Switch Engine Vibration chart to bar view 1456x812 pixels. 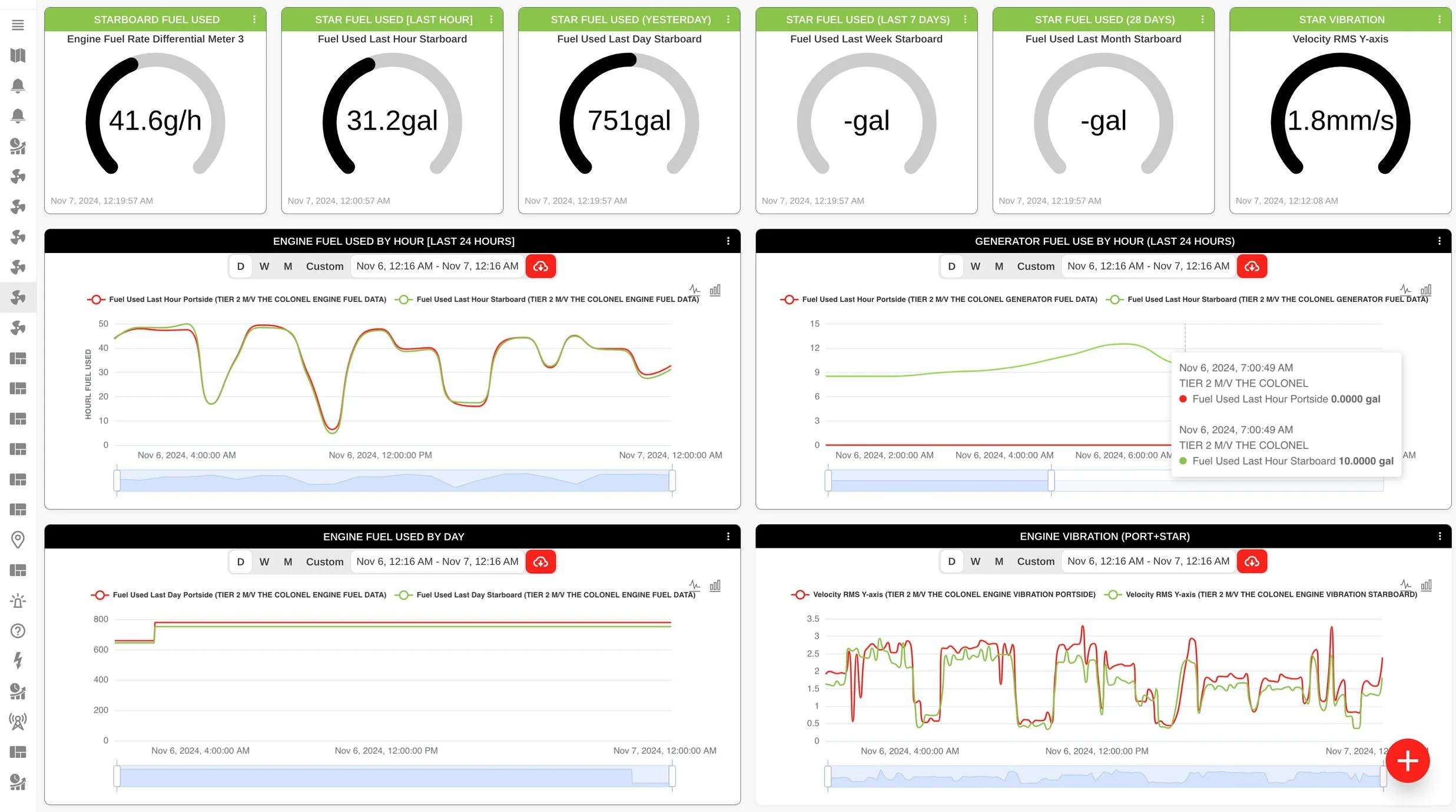pyautogui.click(x=1426, y=585)
